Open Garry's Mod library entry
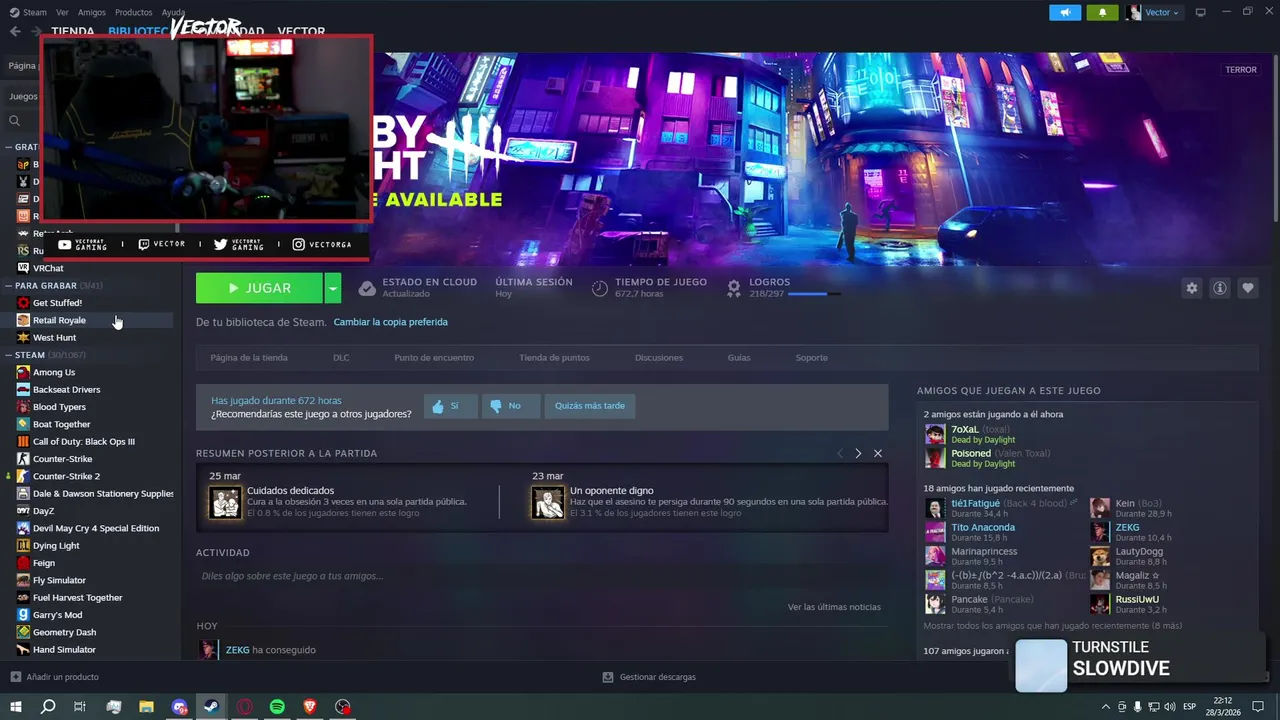Image resolution: width=1280 pixels, height=720 pixels. pyautogui.click(x=57, y=615)
